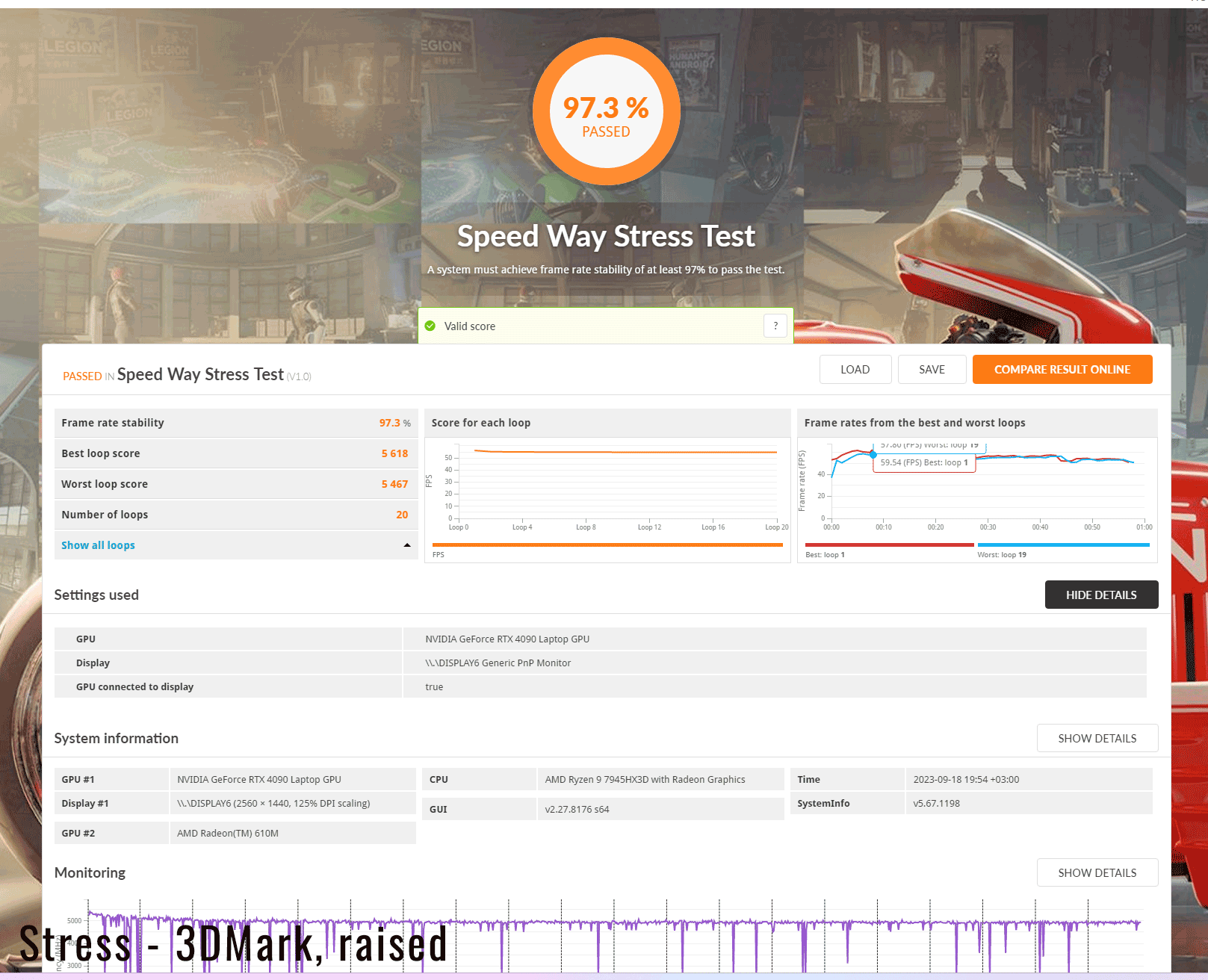
Task: Click the Show all loops link
Action: (98, 545)
